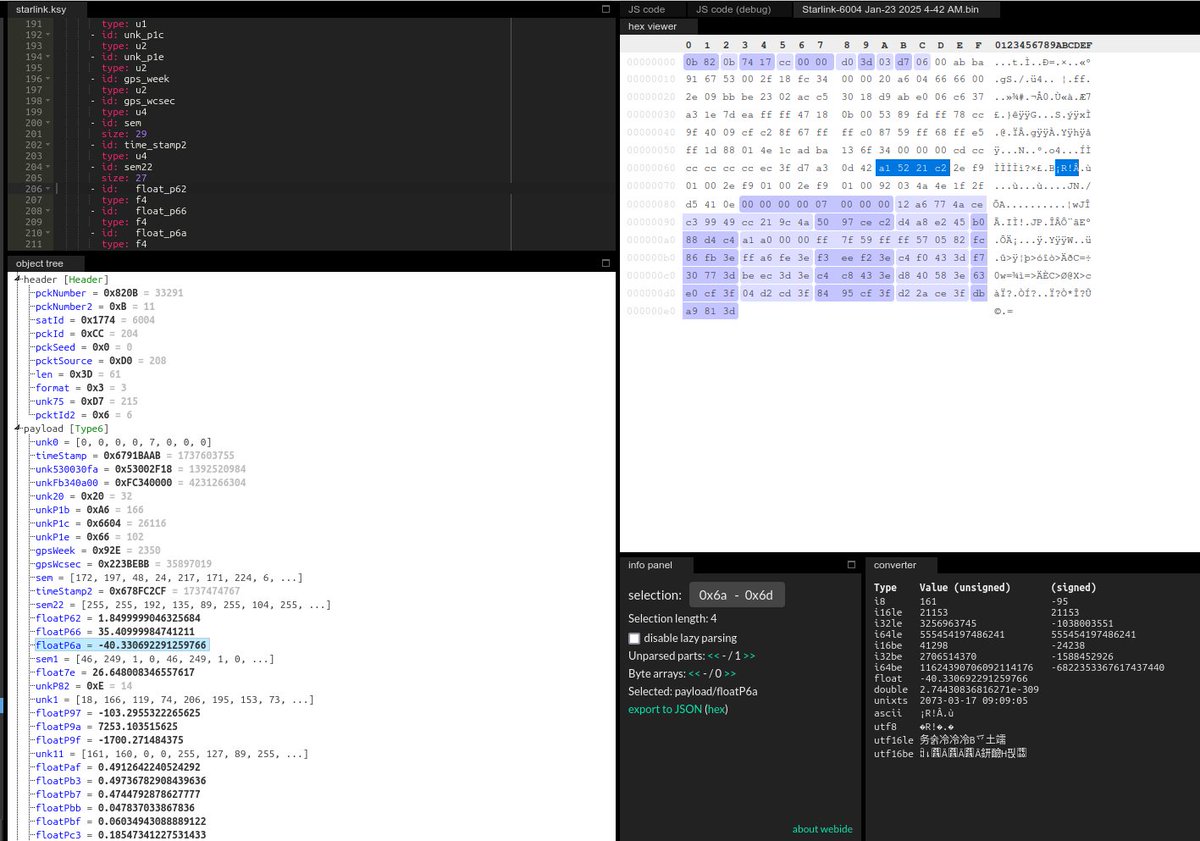
Task: Click the maximize icon on the info panel
Action: [x=850, y=564]
